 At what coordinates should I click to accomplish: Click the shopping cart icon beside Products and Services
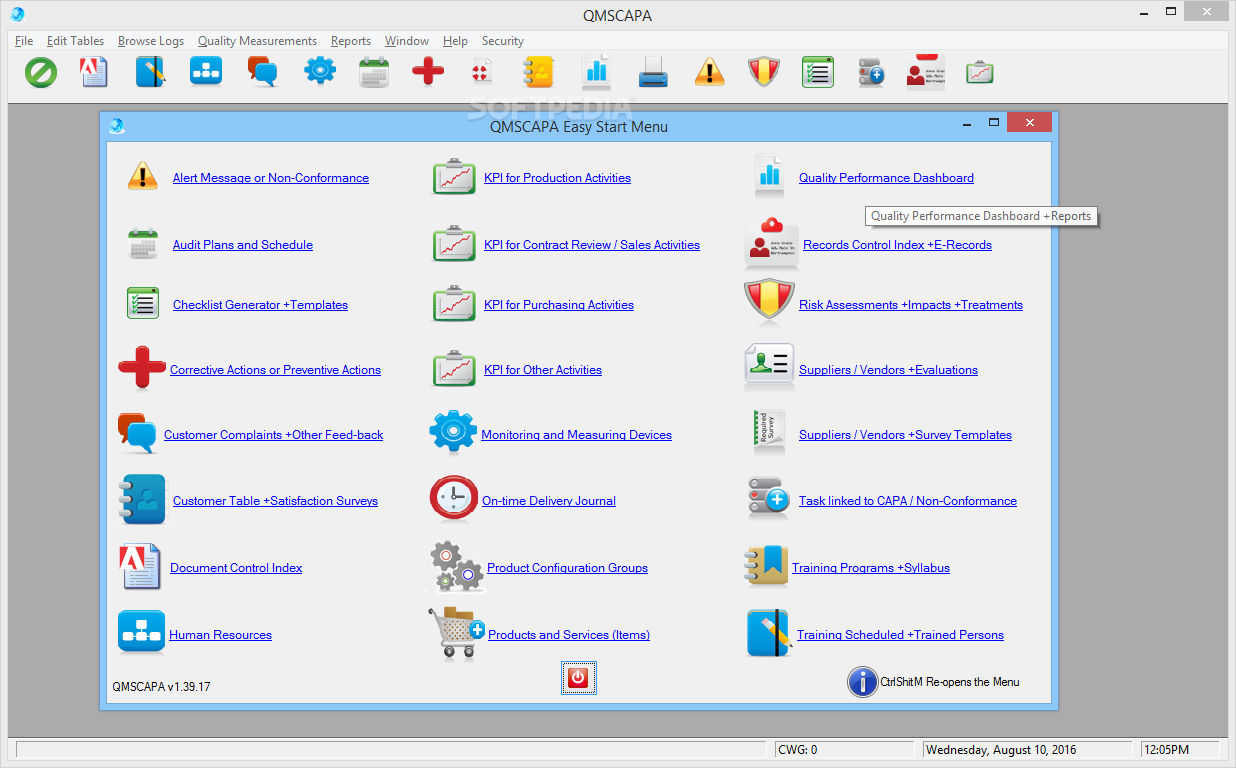pos(457,632)
